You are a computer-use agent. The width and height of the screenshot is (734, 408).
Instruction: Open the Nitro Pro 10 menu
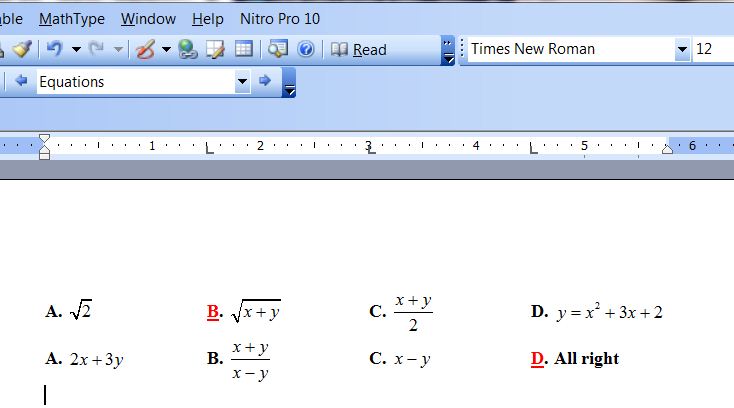pyautogui.click(x=280, y=19)
